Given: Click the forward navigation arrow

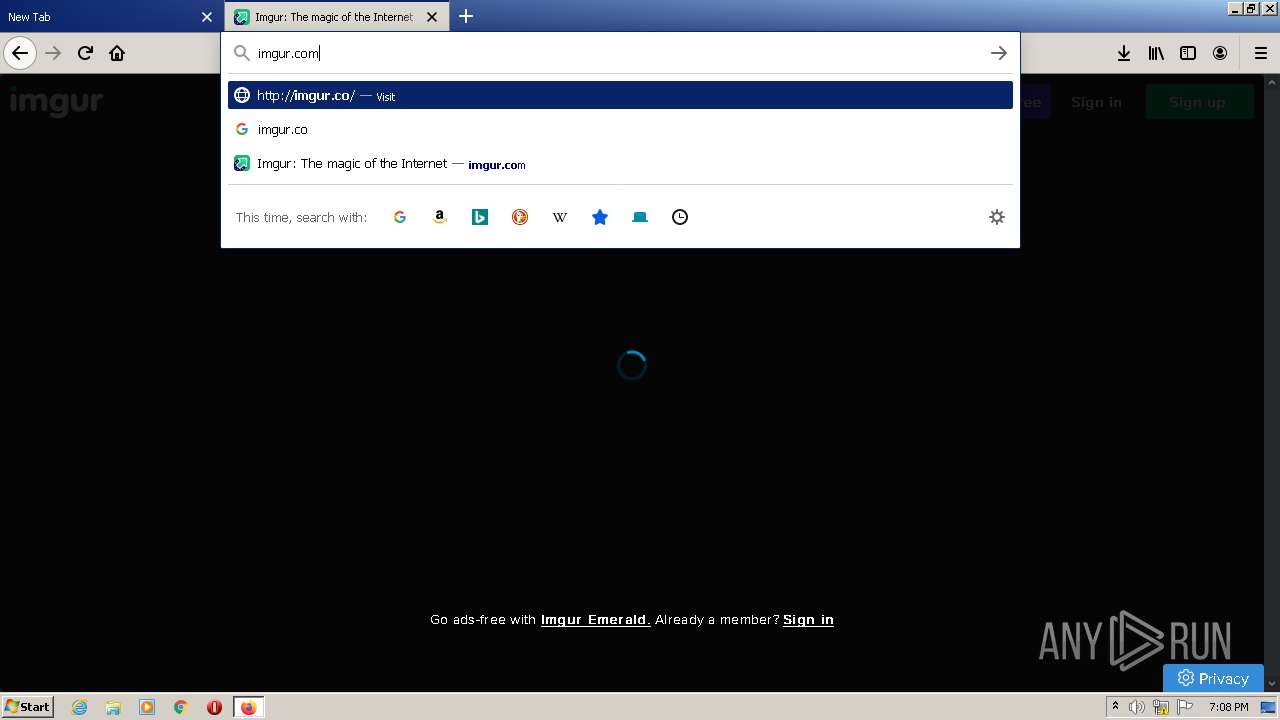Looking at the screenshot, I should click(53, 53).
